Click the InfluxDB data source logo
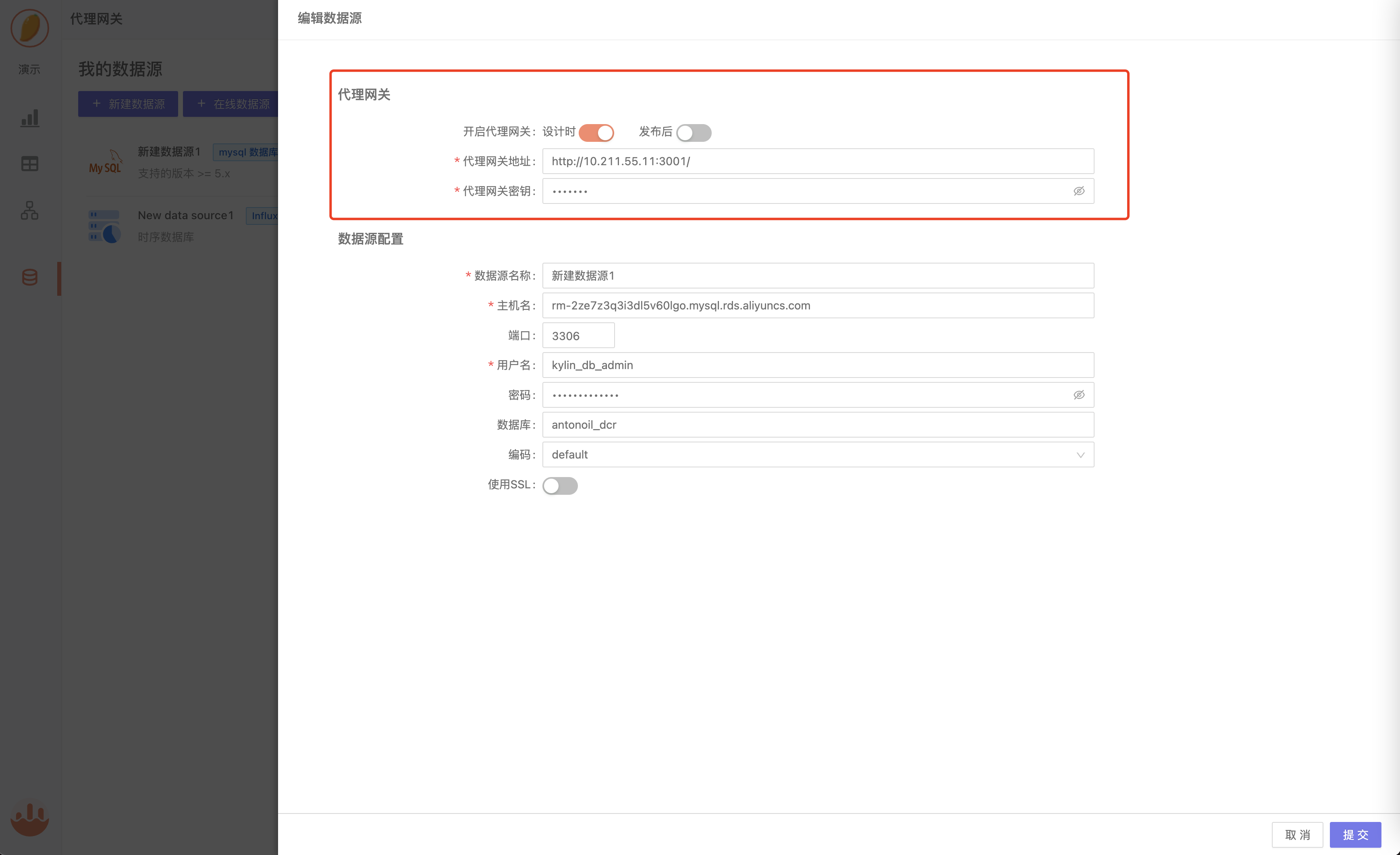 coord(104,226)
